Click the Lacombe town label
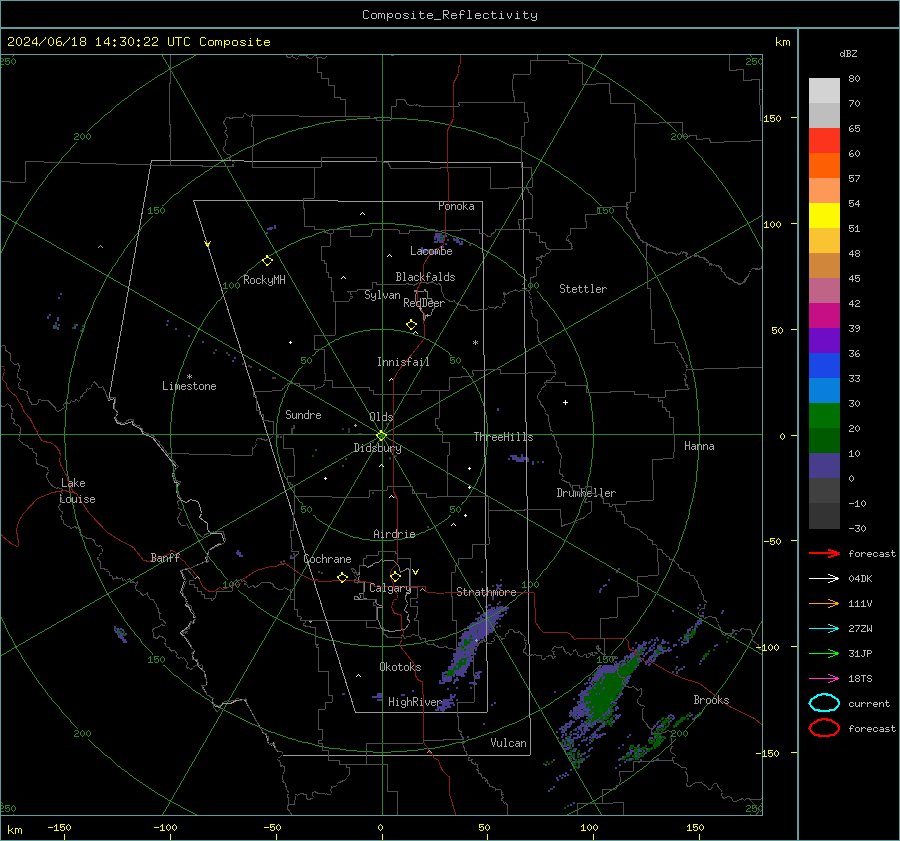900x841 pixels. 431,251
